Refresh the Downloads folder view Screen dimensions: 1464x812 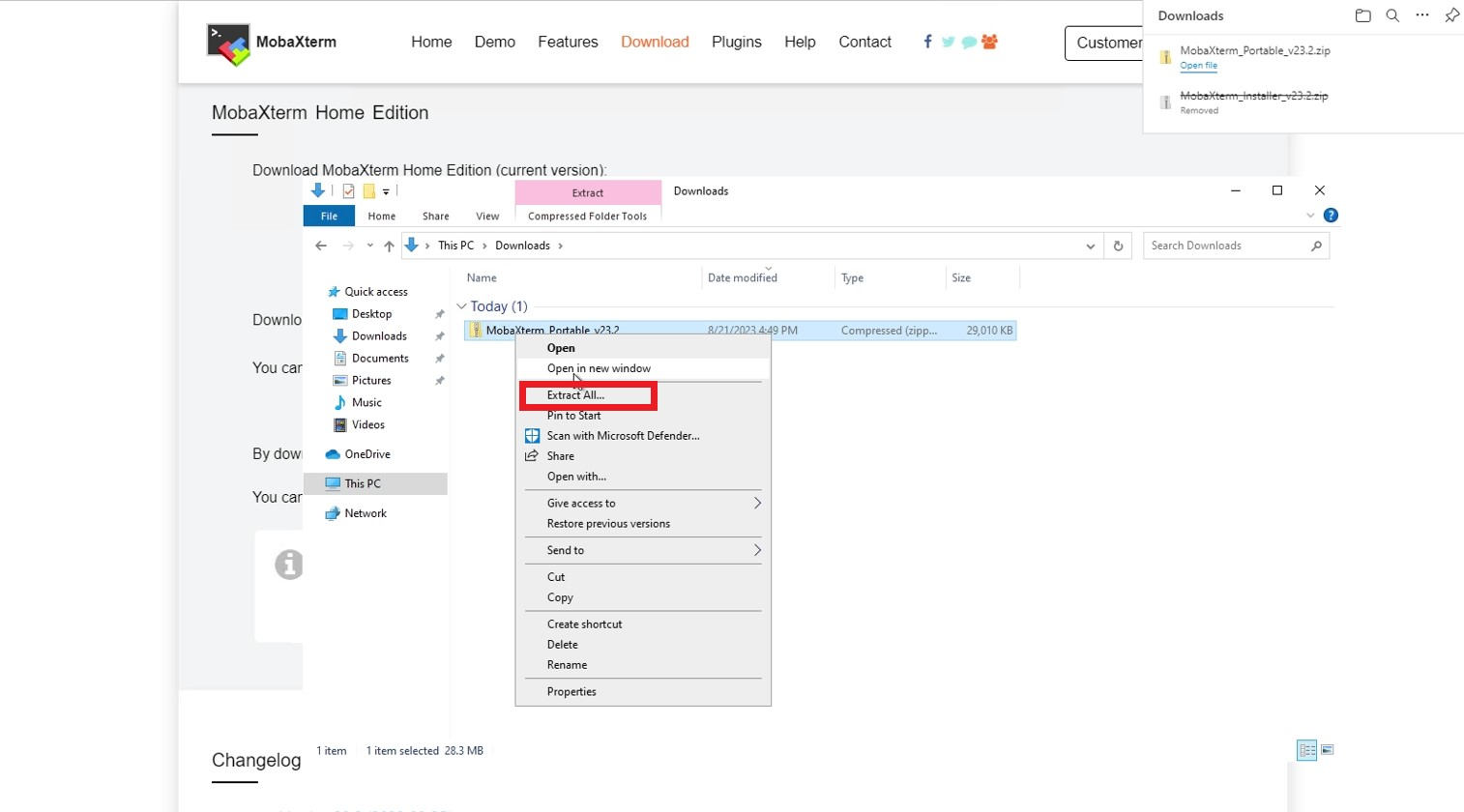click(1118, 246)
